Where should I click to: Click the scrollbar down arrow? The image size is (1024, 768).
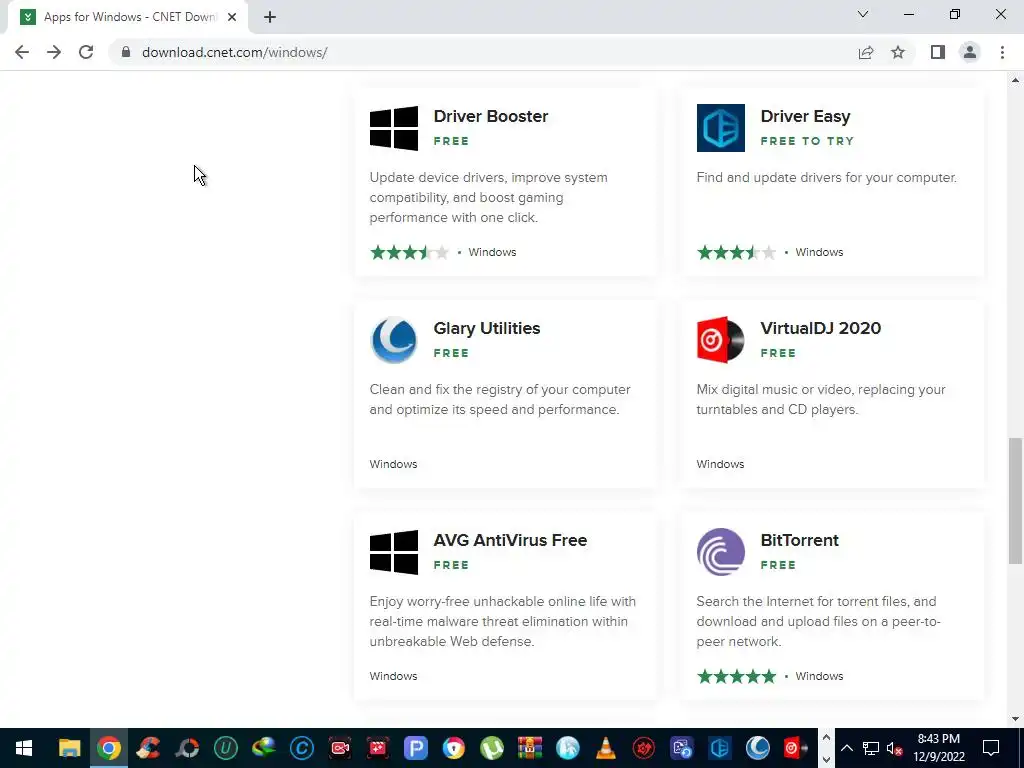pos(1015,720)
